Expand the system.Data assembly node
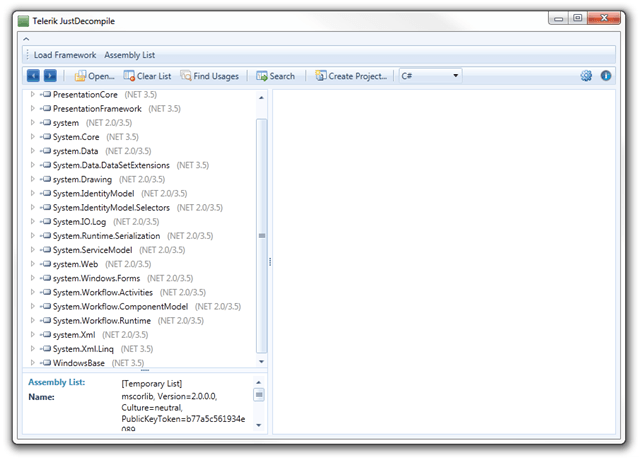640x460 pixels. (x=33, y=151)
